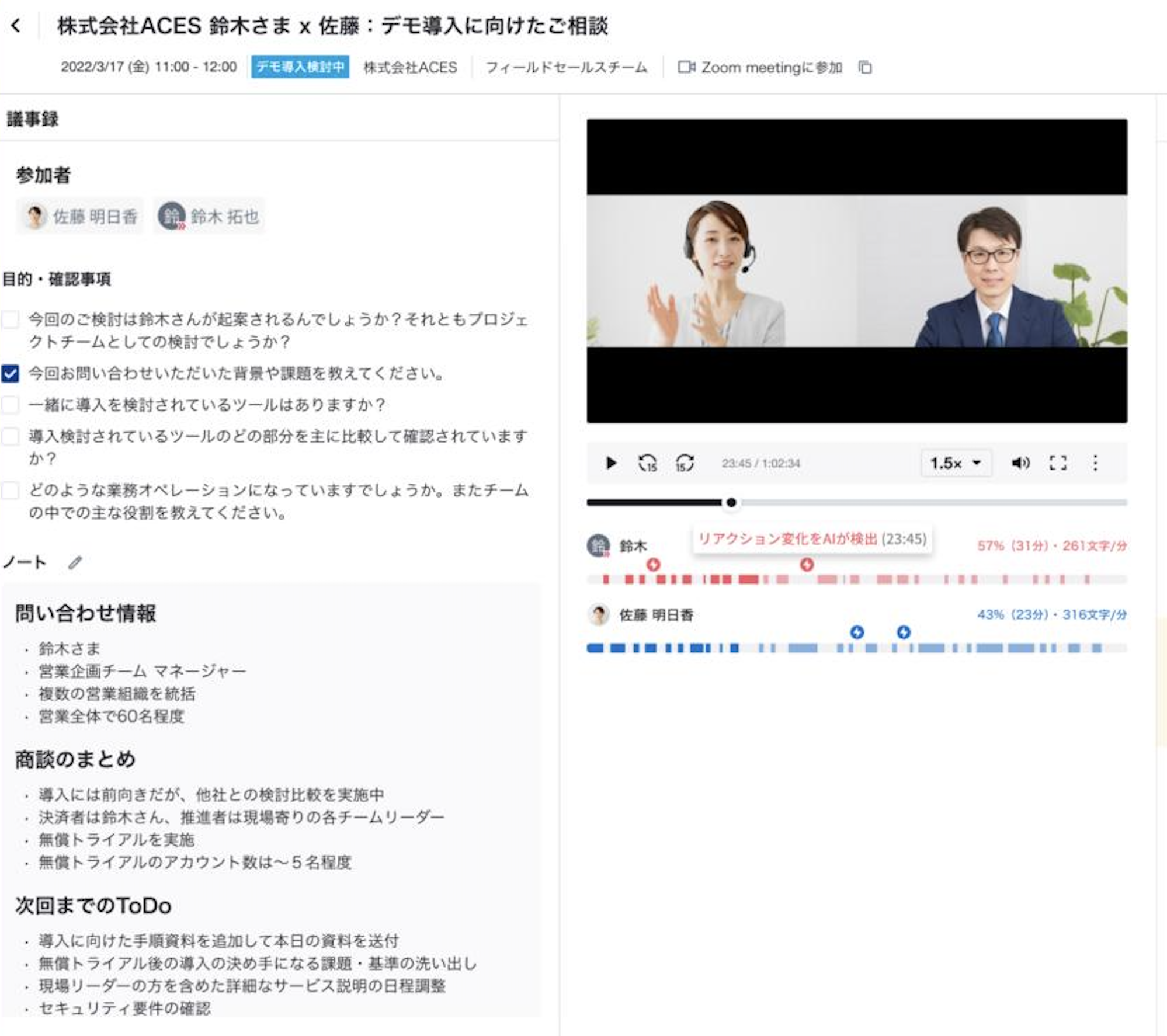Viewport: 1167px width, 1036px height.
Task: Rewind the video 15 seconds
Action: (648, 463)
